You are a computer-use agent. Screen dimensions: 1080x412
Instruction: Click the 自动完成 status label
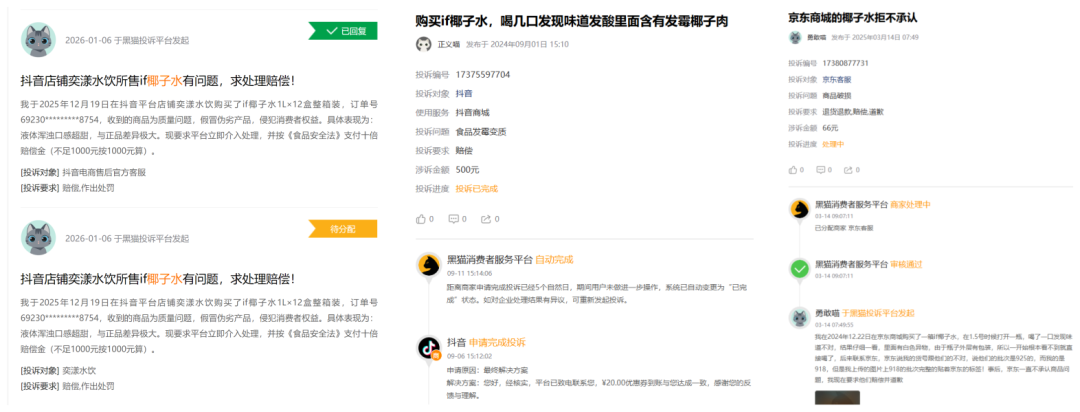[554, 260]
